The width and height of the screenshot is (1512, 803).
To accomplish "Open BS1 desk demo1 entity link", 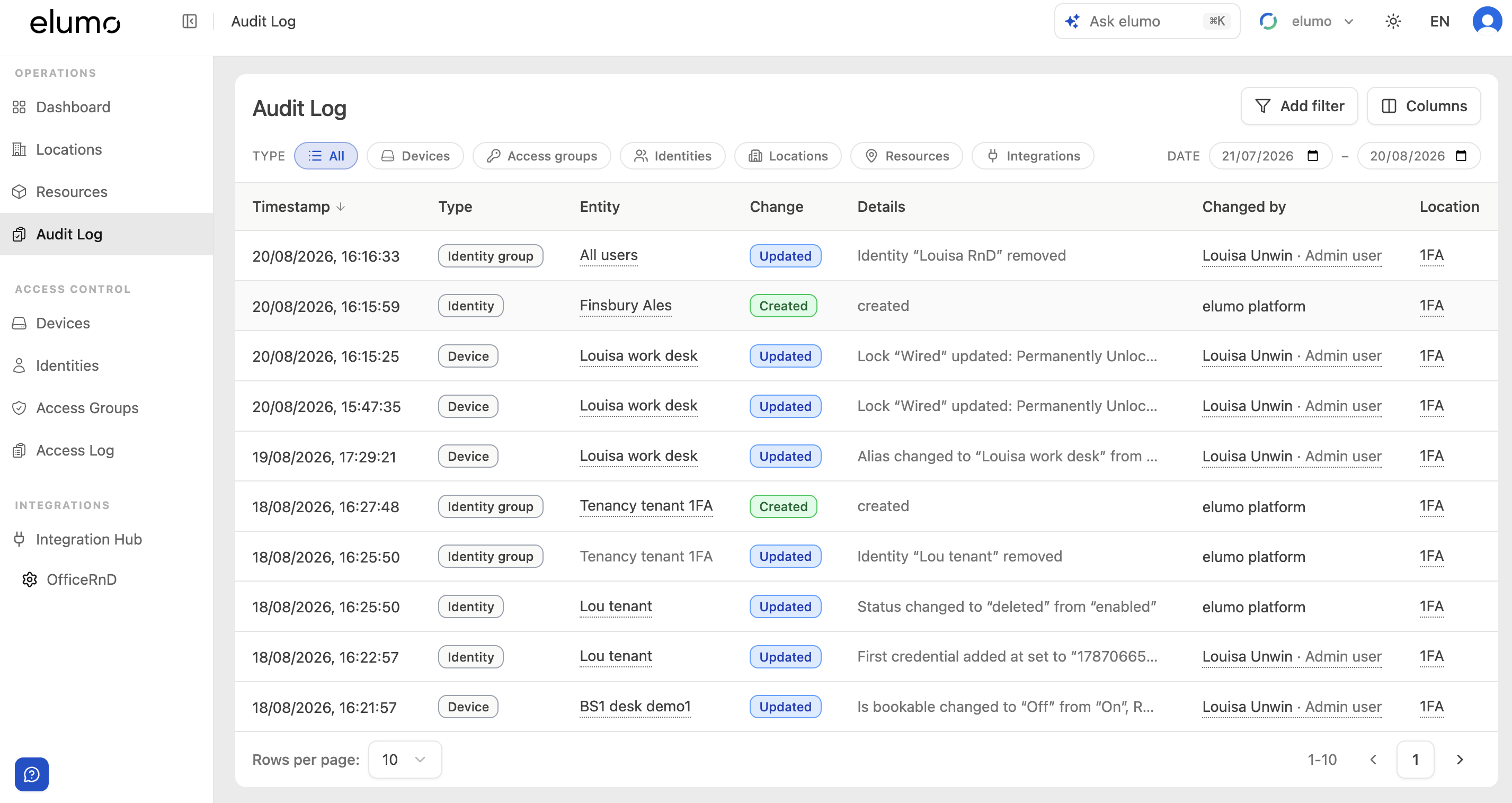I will [x=635, y=707].
